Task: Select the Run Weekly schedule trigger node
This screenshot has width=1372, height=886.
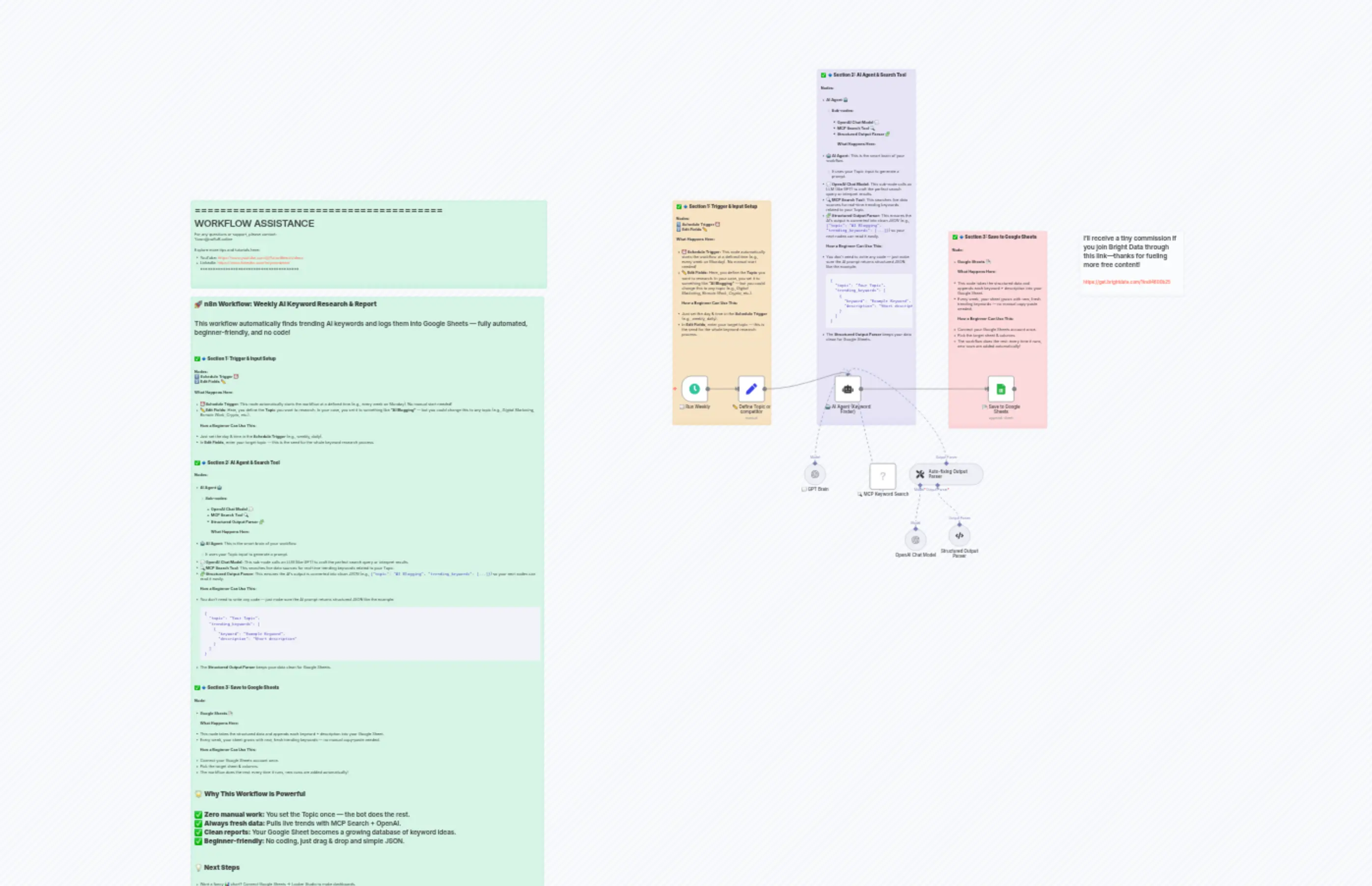Action: pos(694,389)
